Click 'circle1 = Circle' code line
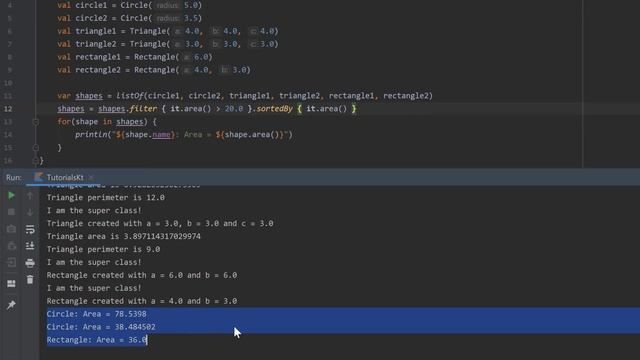Screen dimensions: 640x360 coord(129,5)
